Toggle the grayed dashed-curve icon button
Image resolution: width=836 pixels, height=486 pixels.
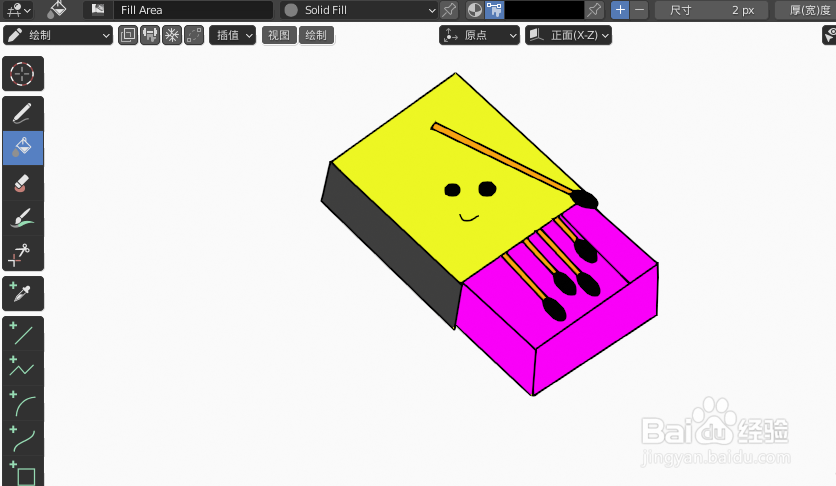tap(194, 35)
